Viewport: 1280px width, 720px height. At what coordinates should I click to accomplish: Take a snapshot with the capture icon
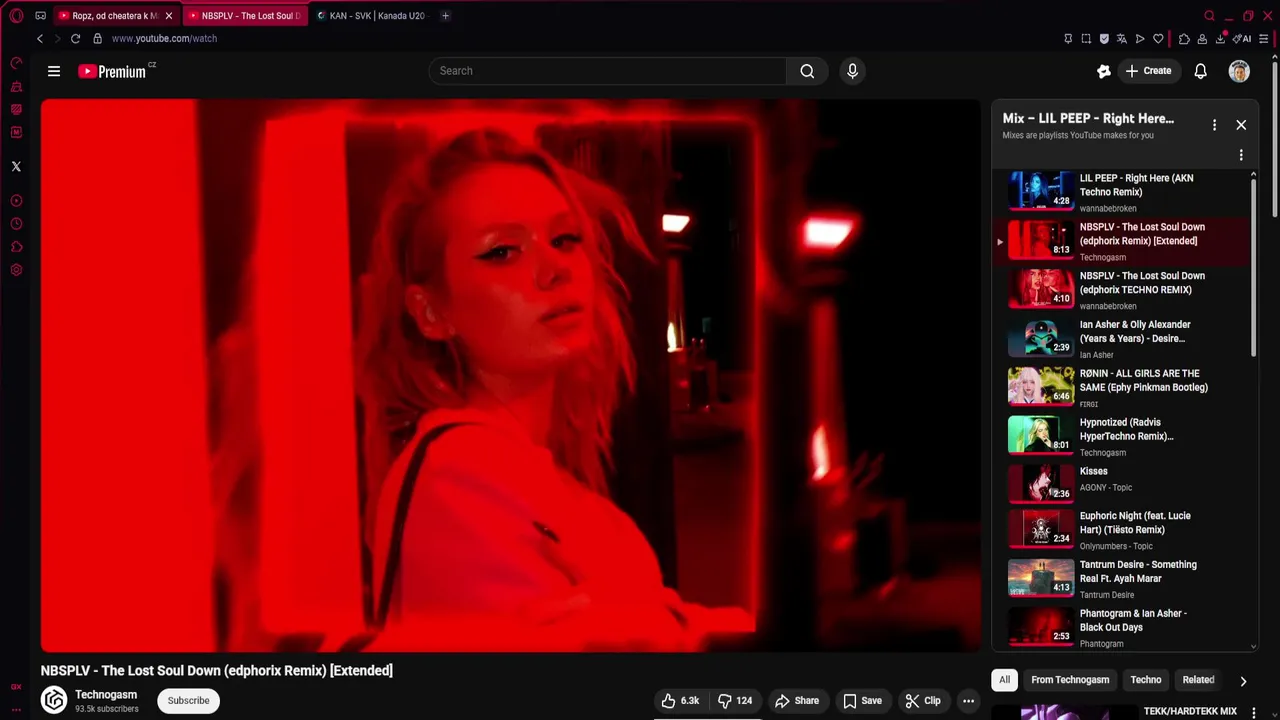[1086, 39]
